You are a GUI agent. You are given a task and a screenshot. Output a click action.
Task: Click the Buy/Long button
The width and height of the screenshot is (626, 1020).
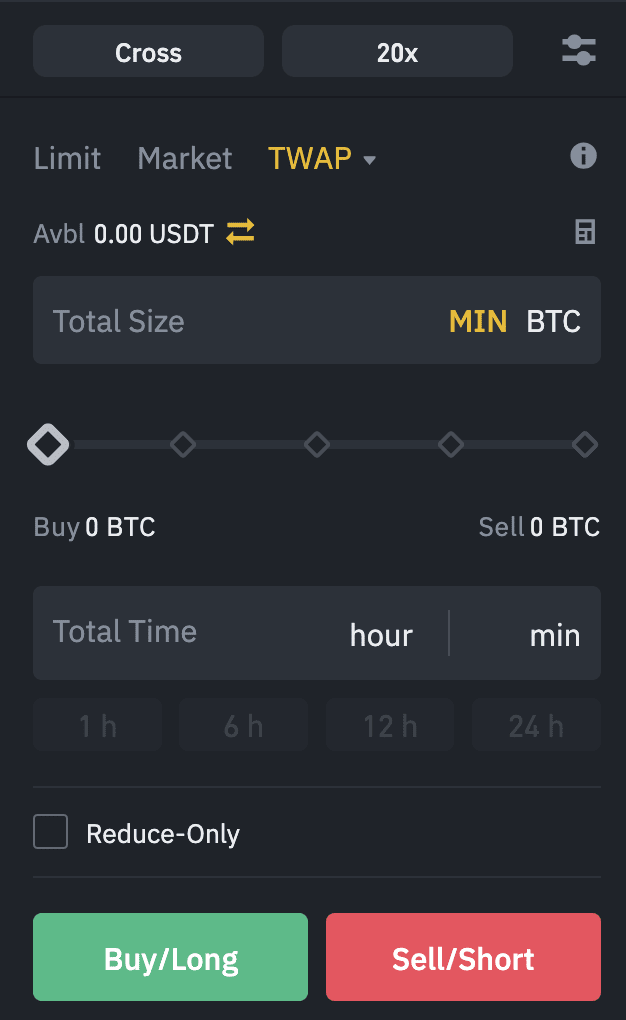[x=170, y=957]
